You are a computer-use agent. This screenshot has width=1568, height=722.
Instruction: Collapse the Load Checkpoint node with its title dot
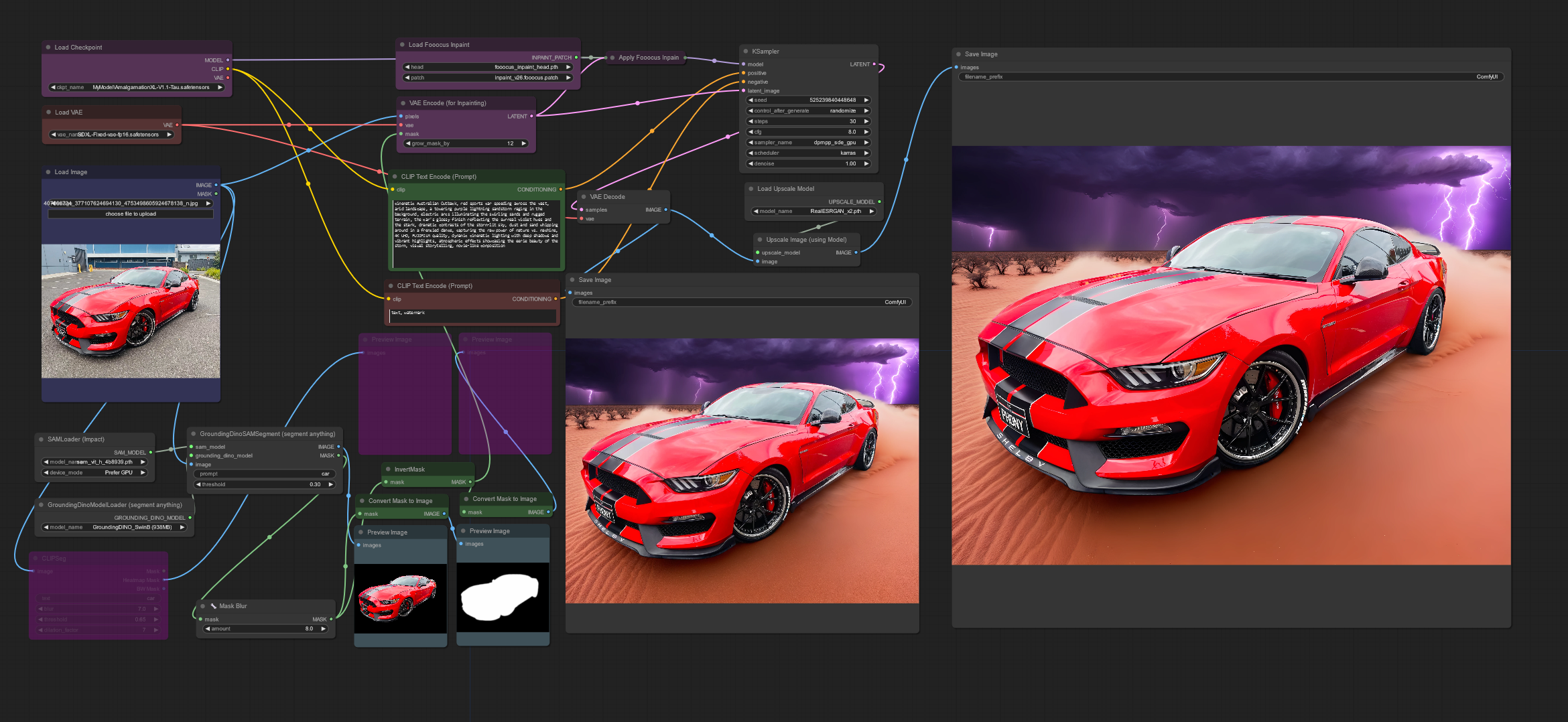[48, 48]
